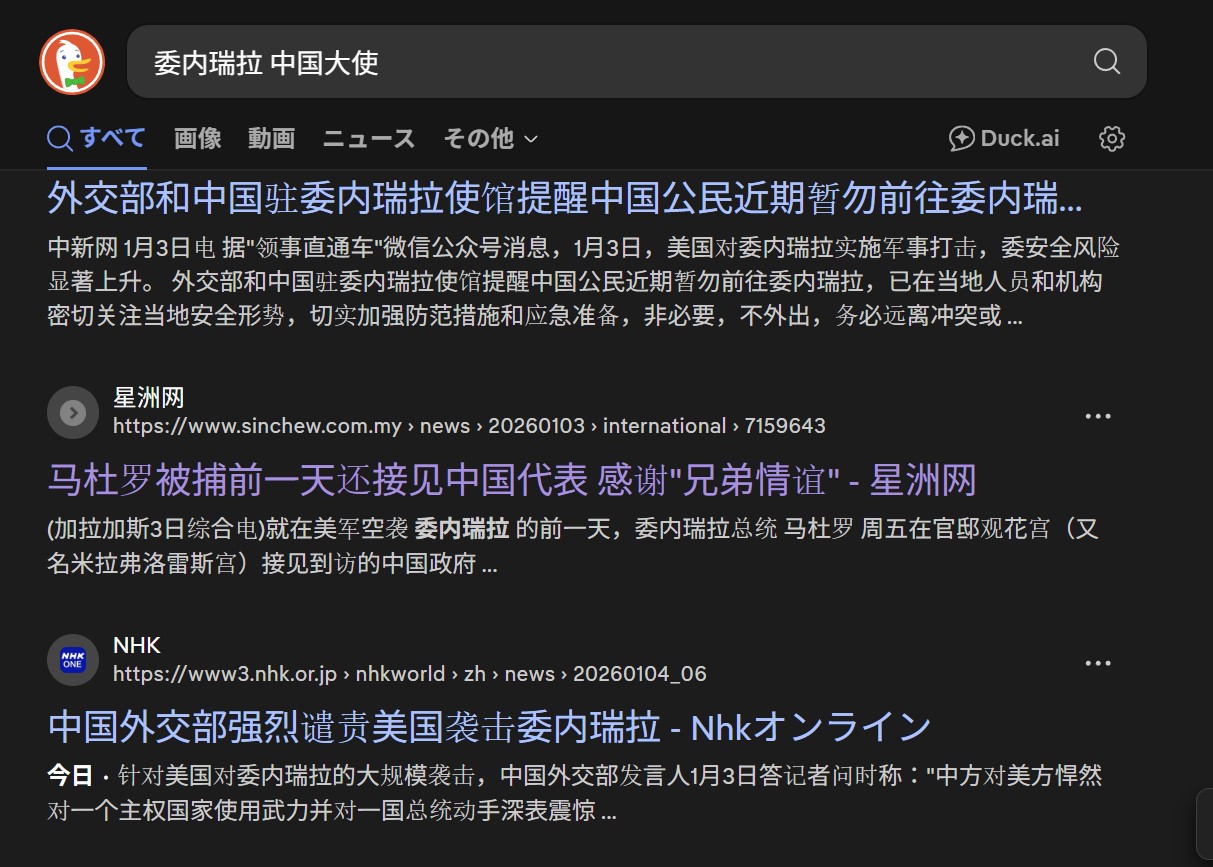The image size is (1213, 867).
Task: Click the sinchew.com.my URL breadcrumb
Action: (x=468, y=426)
